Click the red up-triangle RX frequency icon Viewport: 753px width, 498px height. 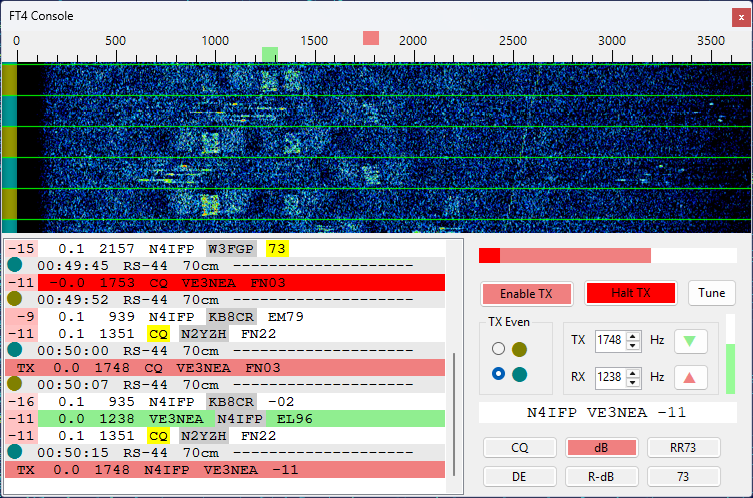coord(689,377)
